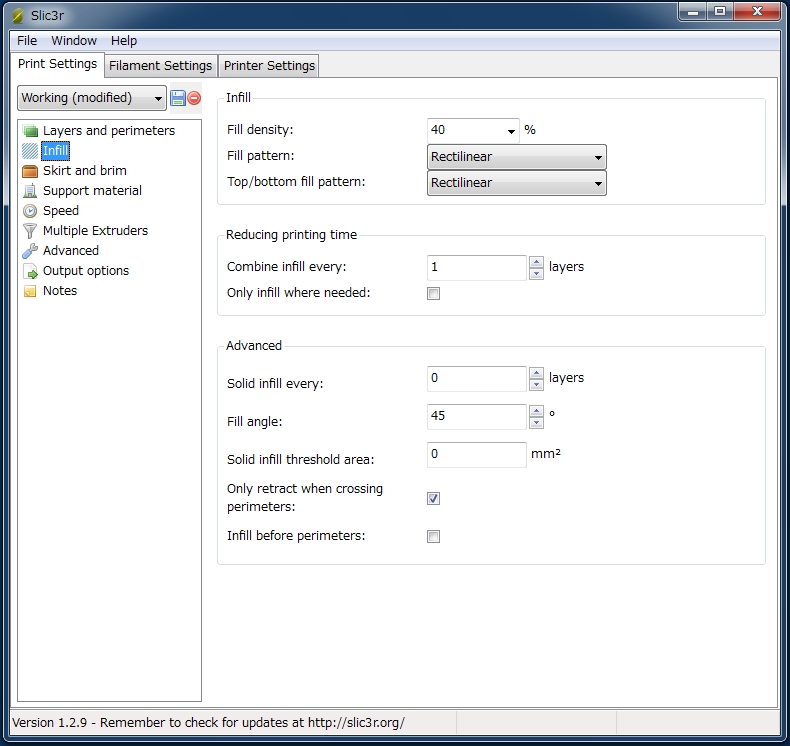Click the Output options arrow icon

(30, 271)
